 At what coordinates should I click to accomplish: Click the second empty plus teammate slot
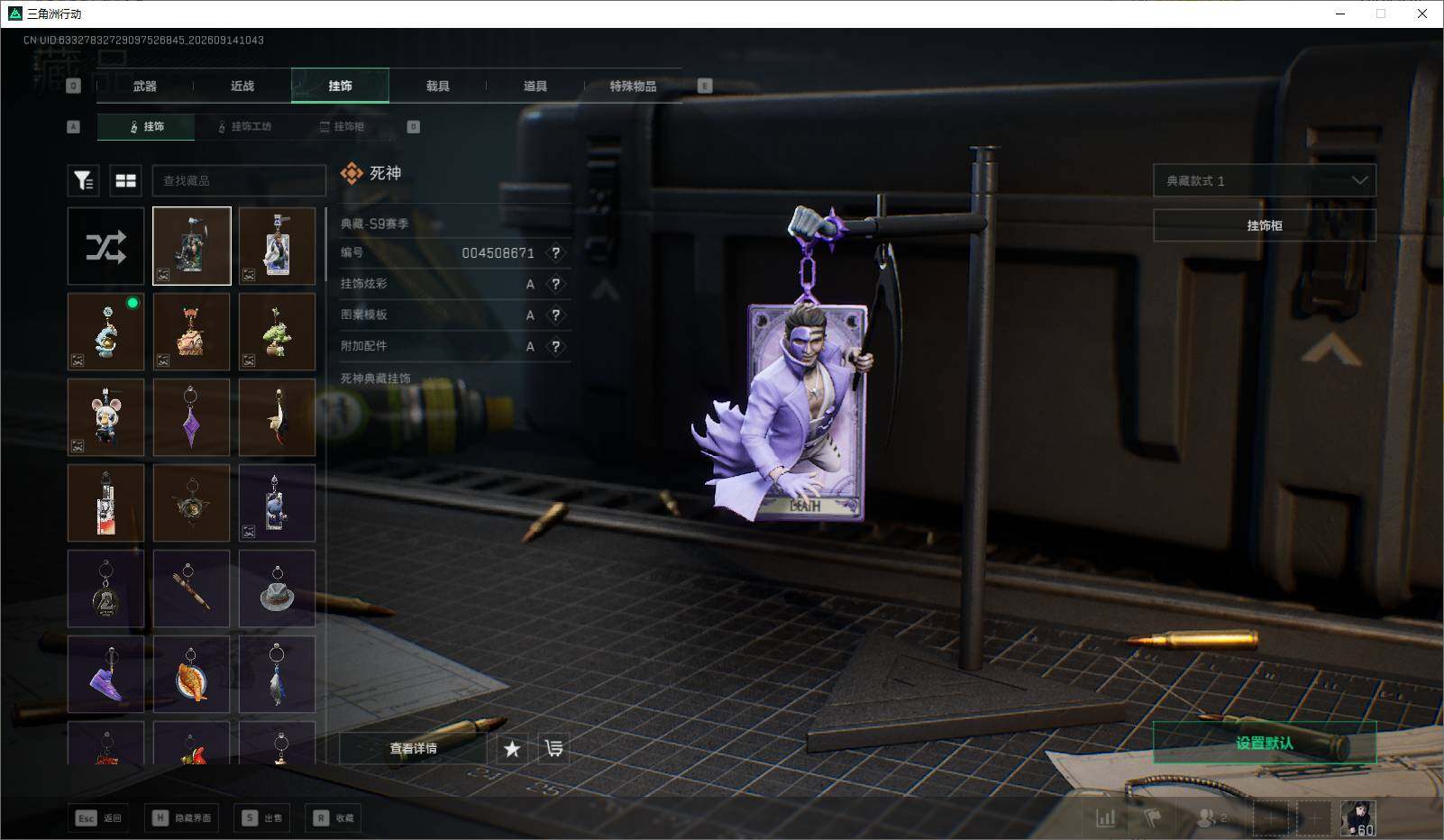(x=1314, y=817)
